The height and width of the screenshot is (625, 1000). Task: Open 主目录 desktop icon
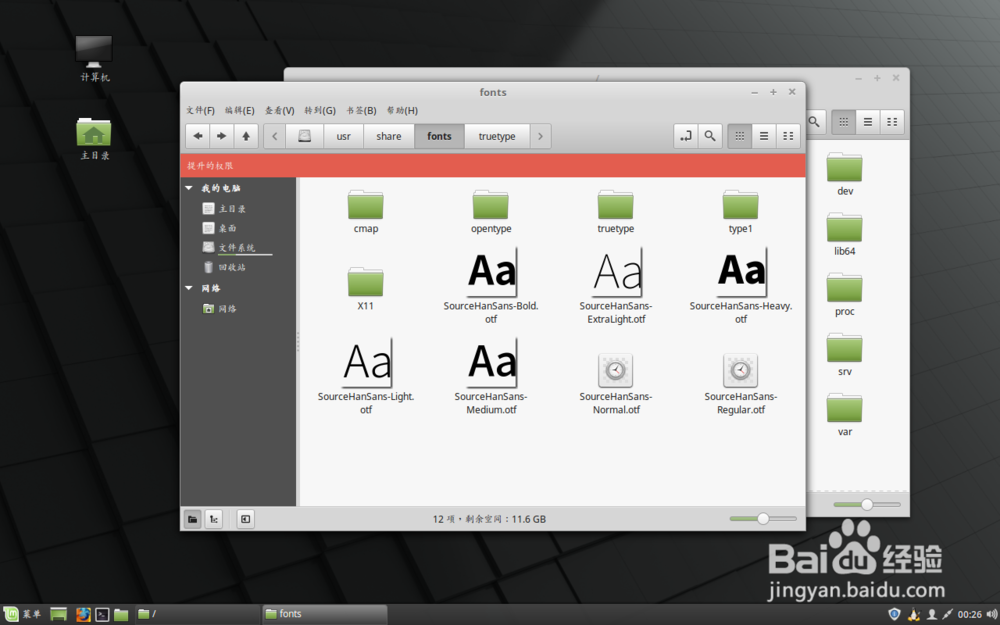pos(94,138)
